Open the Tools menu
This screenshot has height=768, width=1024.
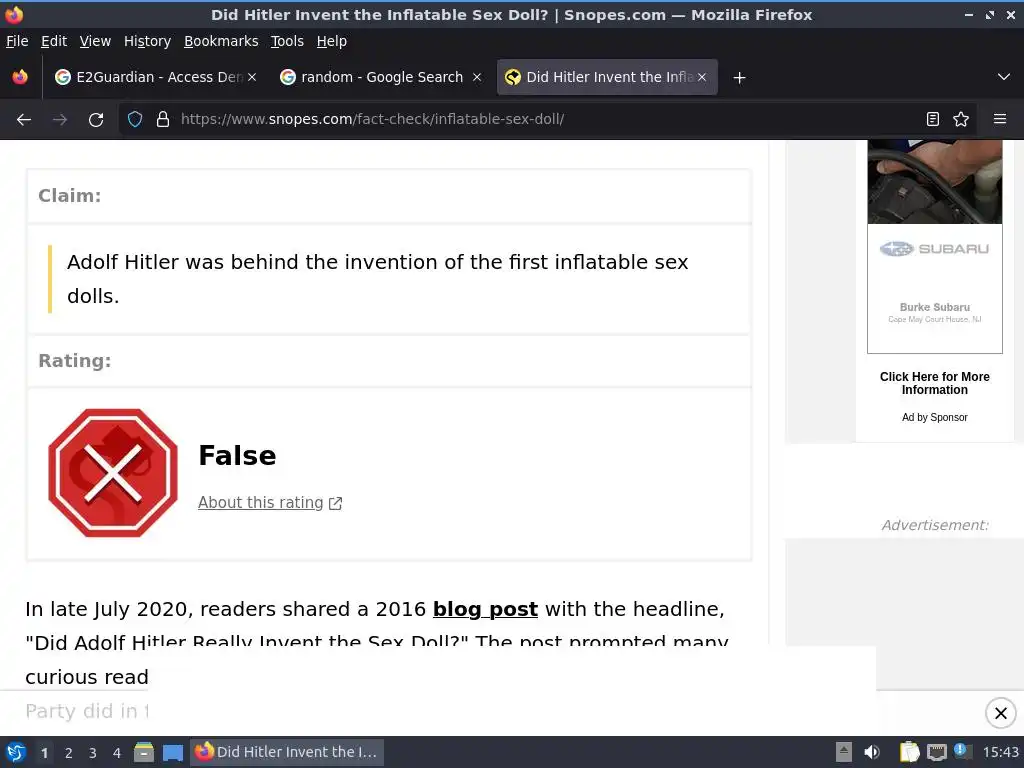point(287,41)
